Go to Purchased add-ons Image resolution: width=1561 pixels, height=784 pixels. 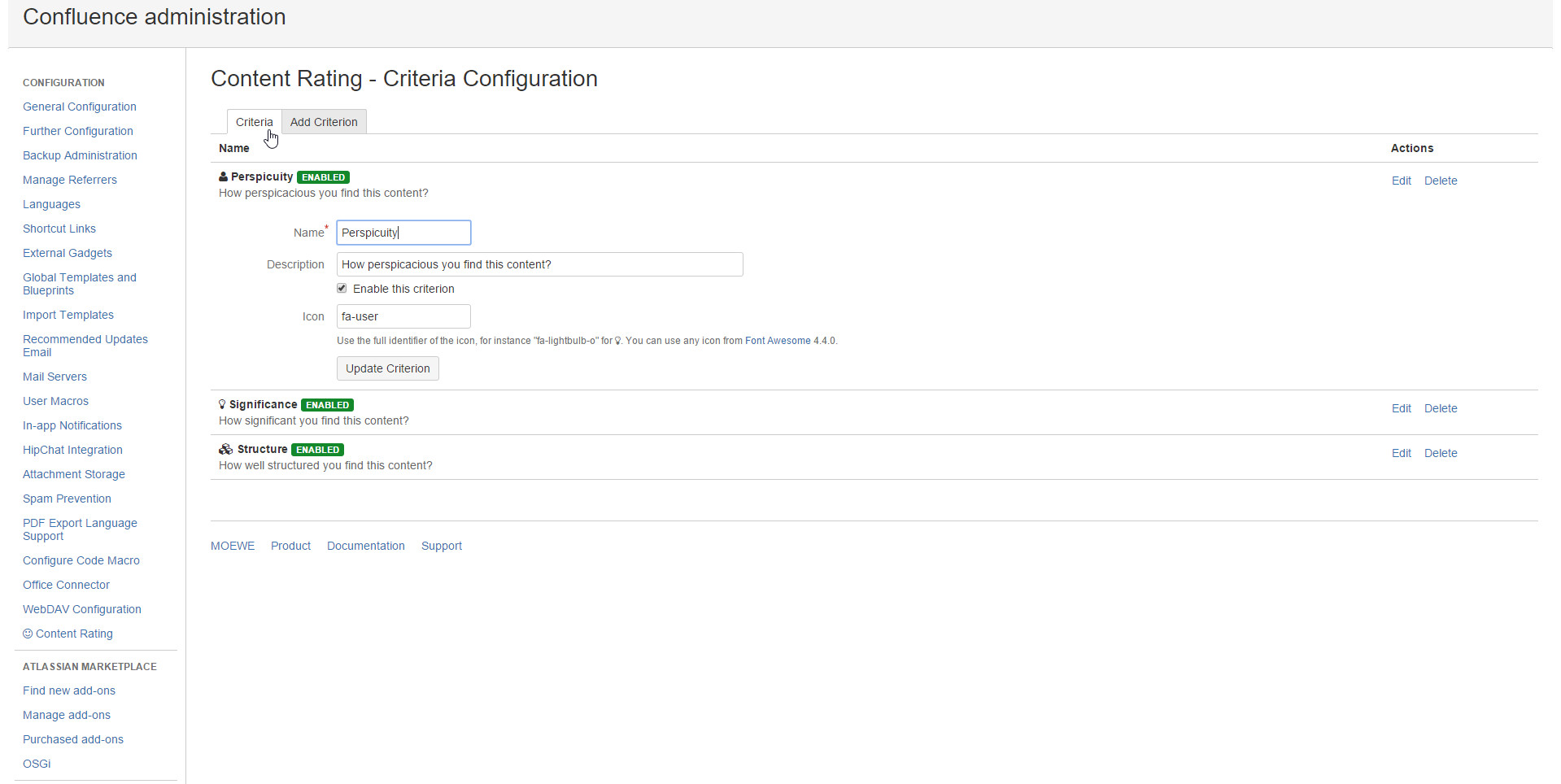tap(73, 739)
